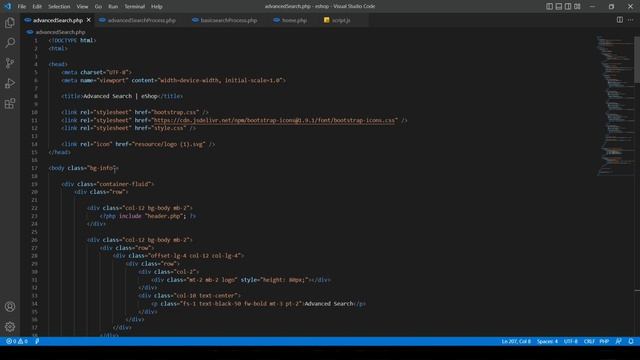Click the ports status bar icon
The height and width of the screenshot is (360, 640).
coord(37,341)
